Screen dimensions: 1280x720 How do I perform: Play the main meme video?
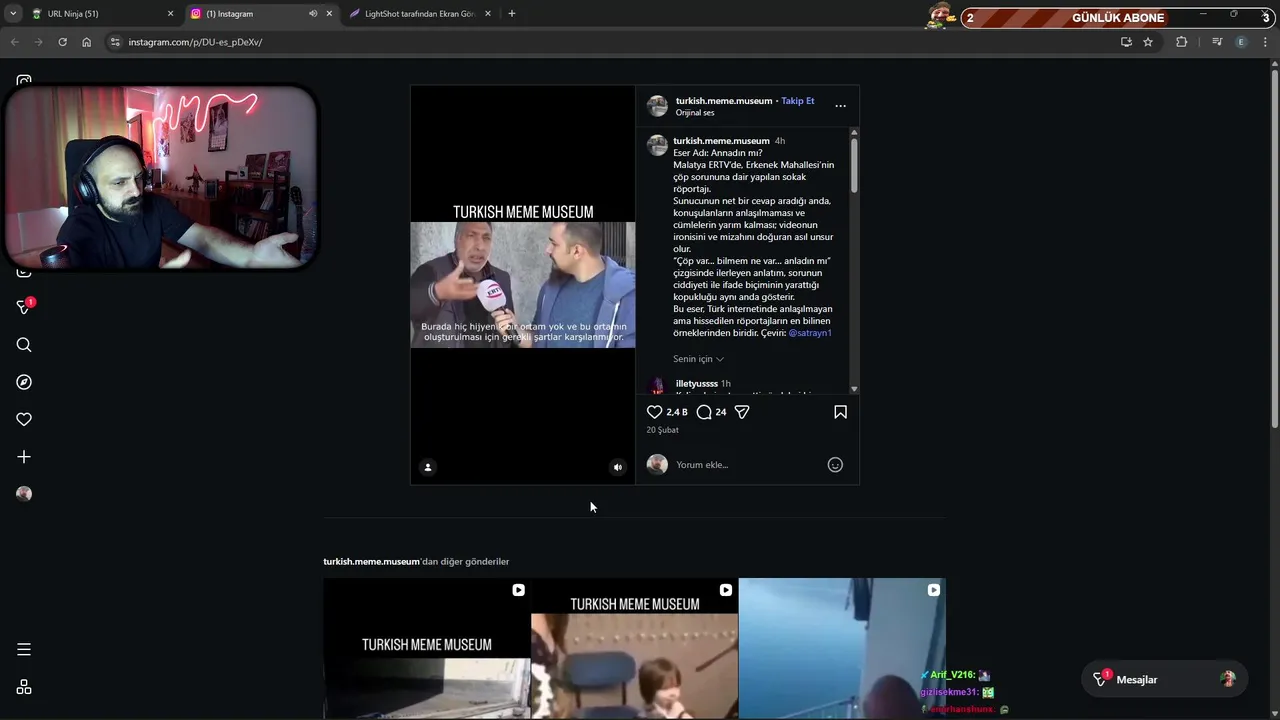pos(522,285)
